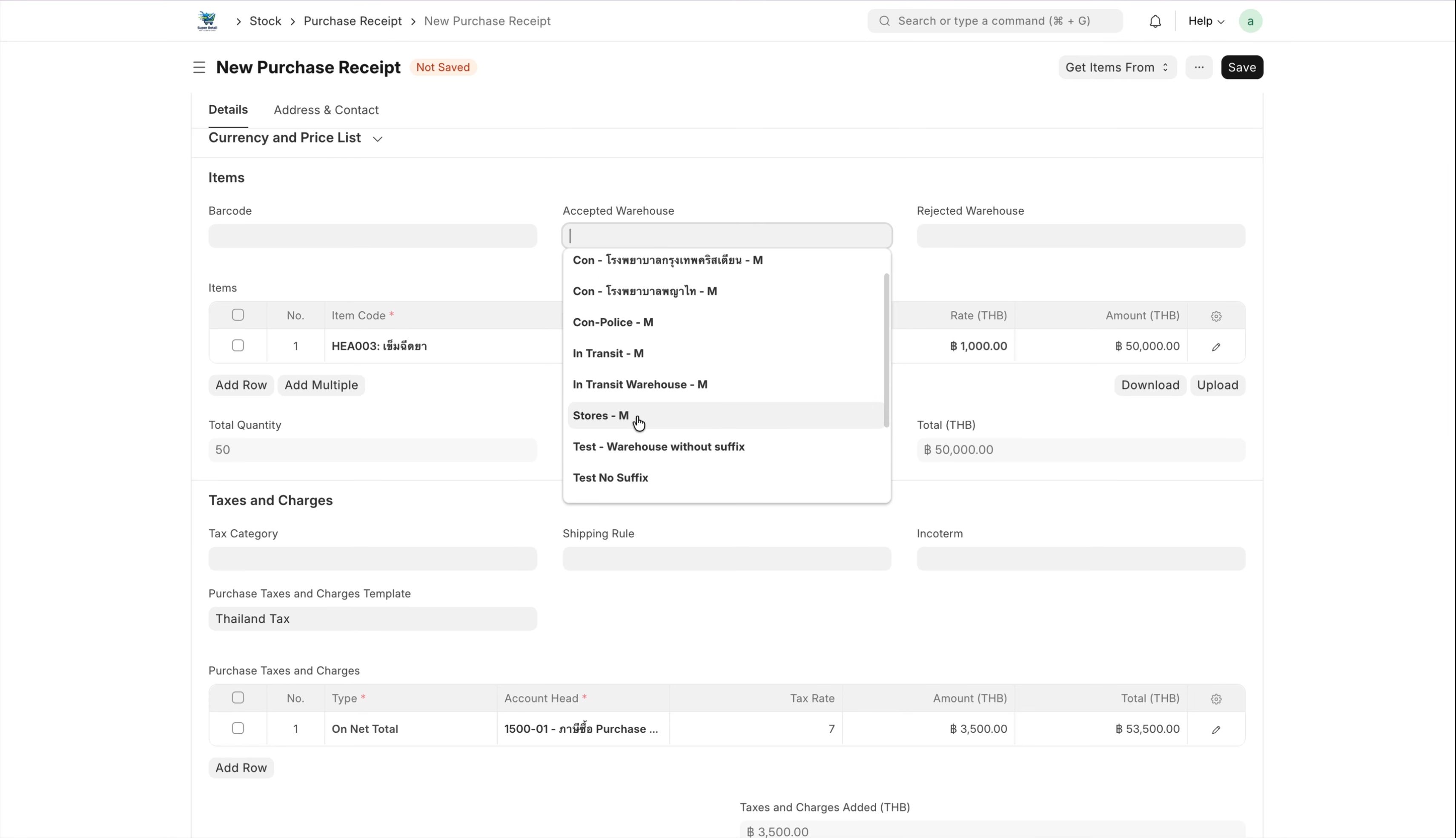
Task: Click the 1500-01 account head cell
Action: (583, 729)
